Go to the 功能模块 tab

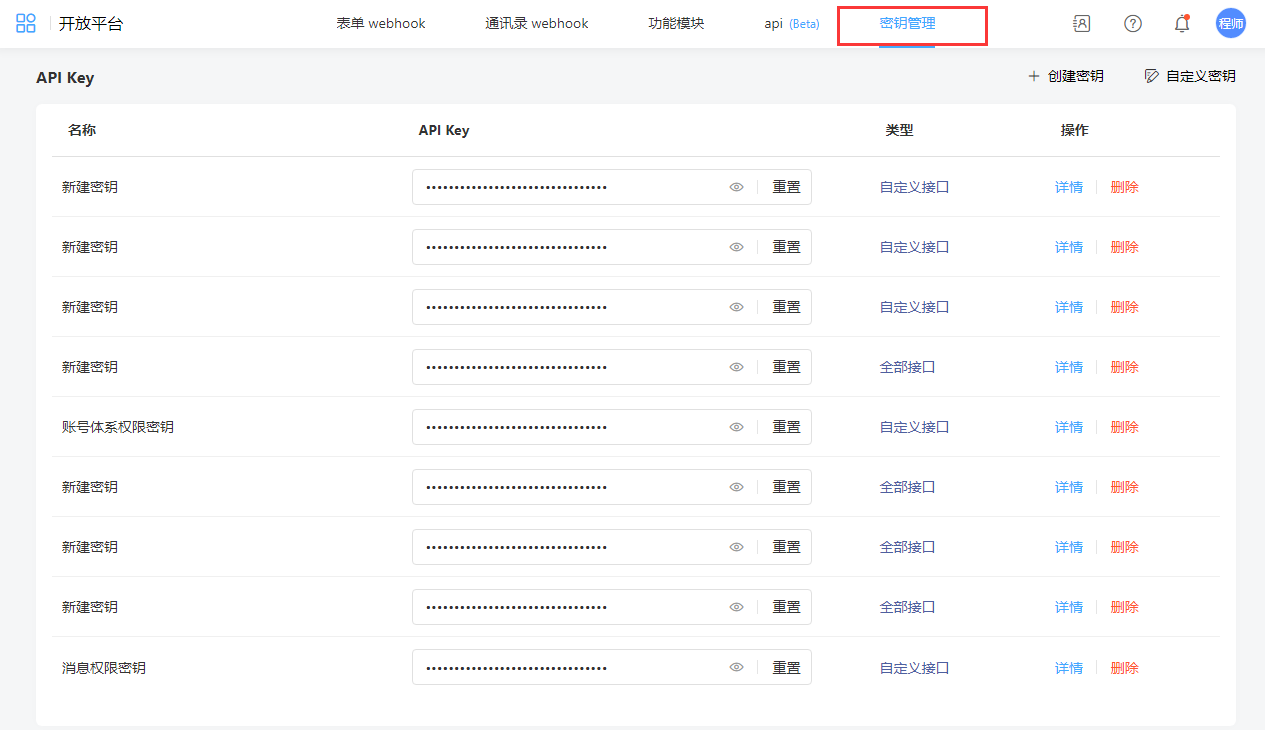[x=676, y=24]
